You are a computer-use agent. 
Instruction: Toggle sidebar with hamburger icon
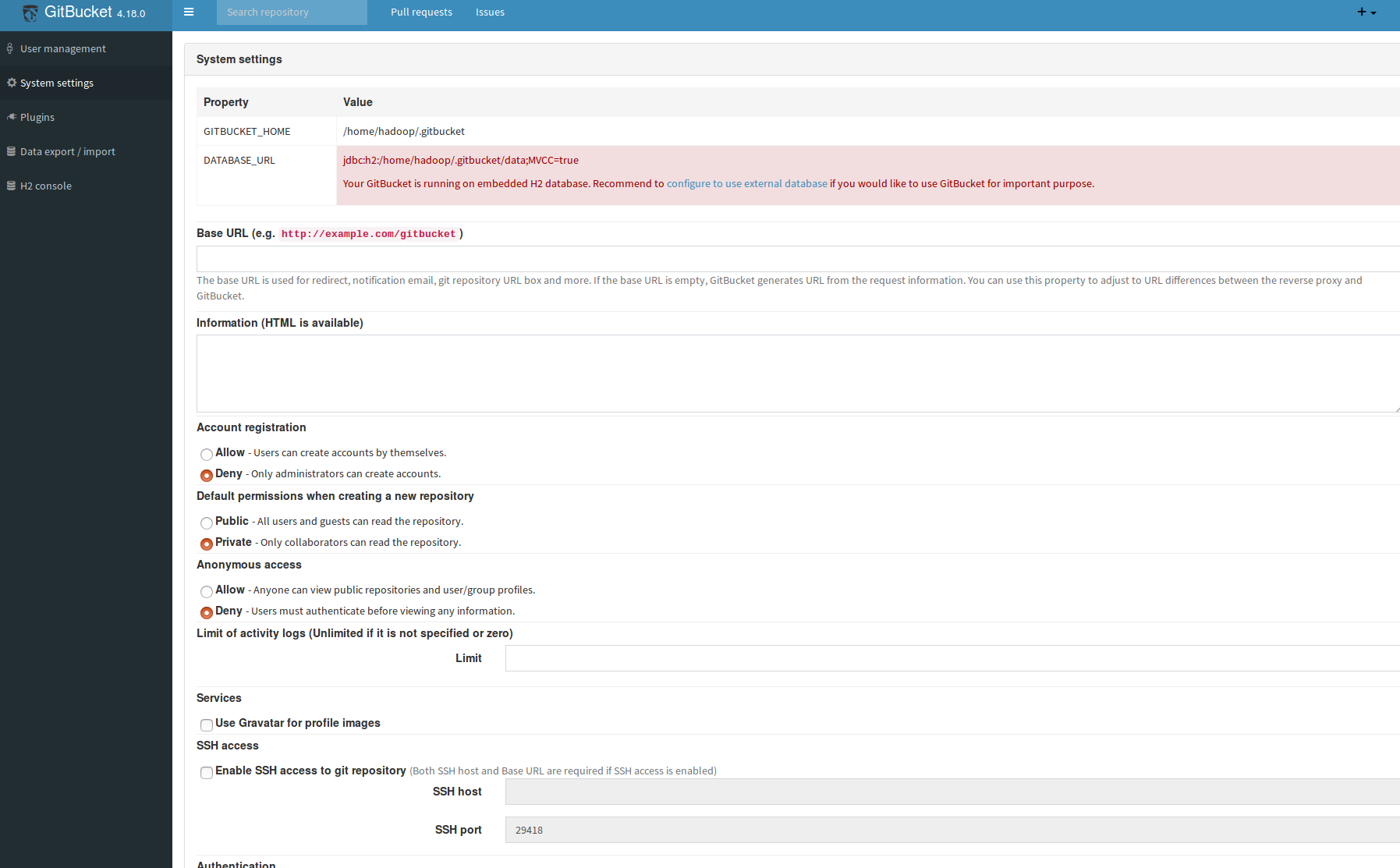189,12
